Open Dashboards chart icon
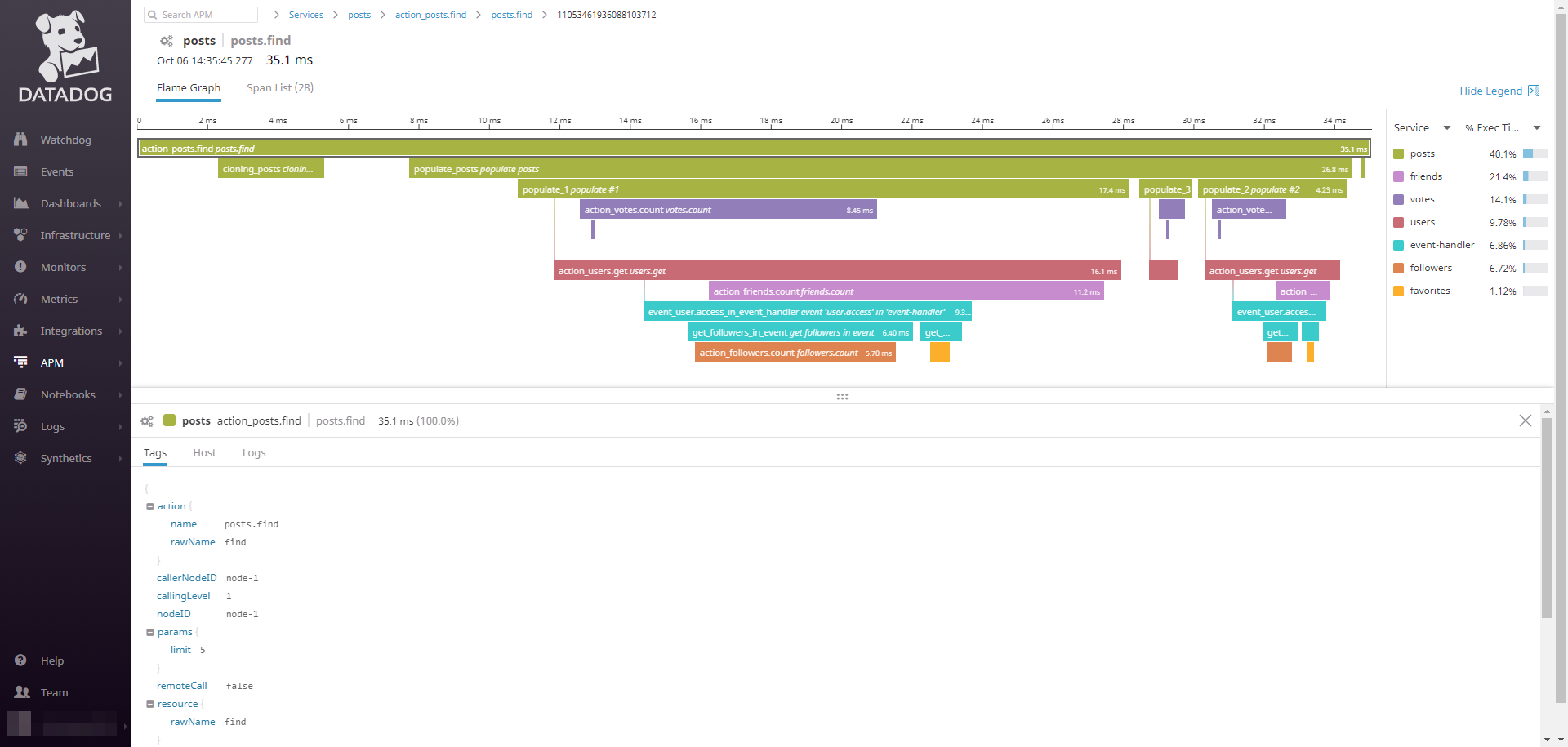Screen dimensions: 1568x747 tap(20, 203)
